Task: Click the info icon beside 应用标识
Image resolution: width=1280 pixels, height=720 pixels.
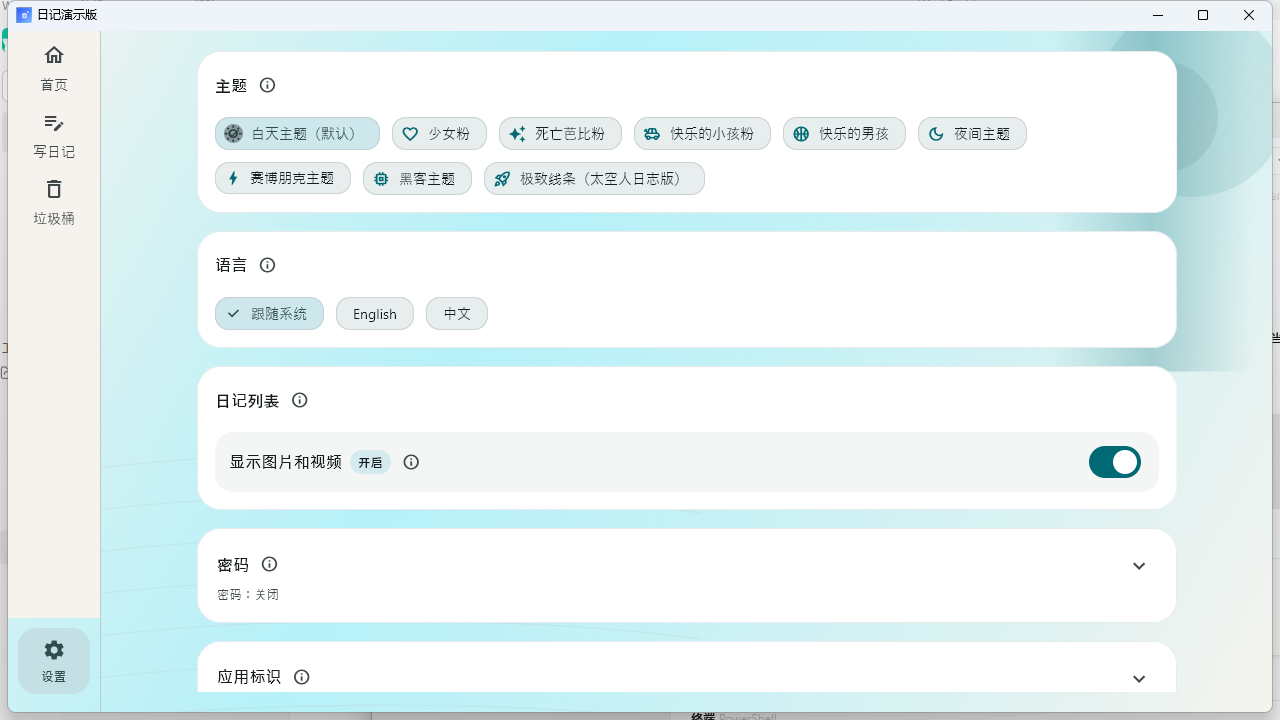Action: coord(302,677)
